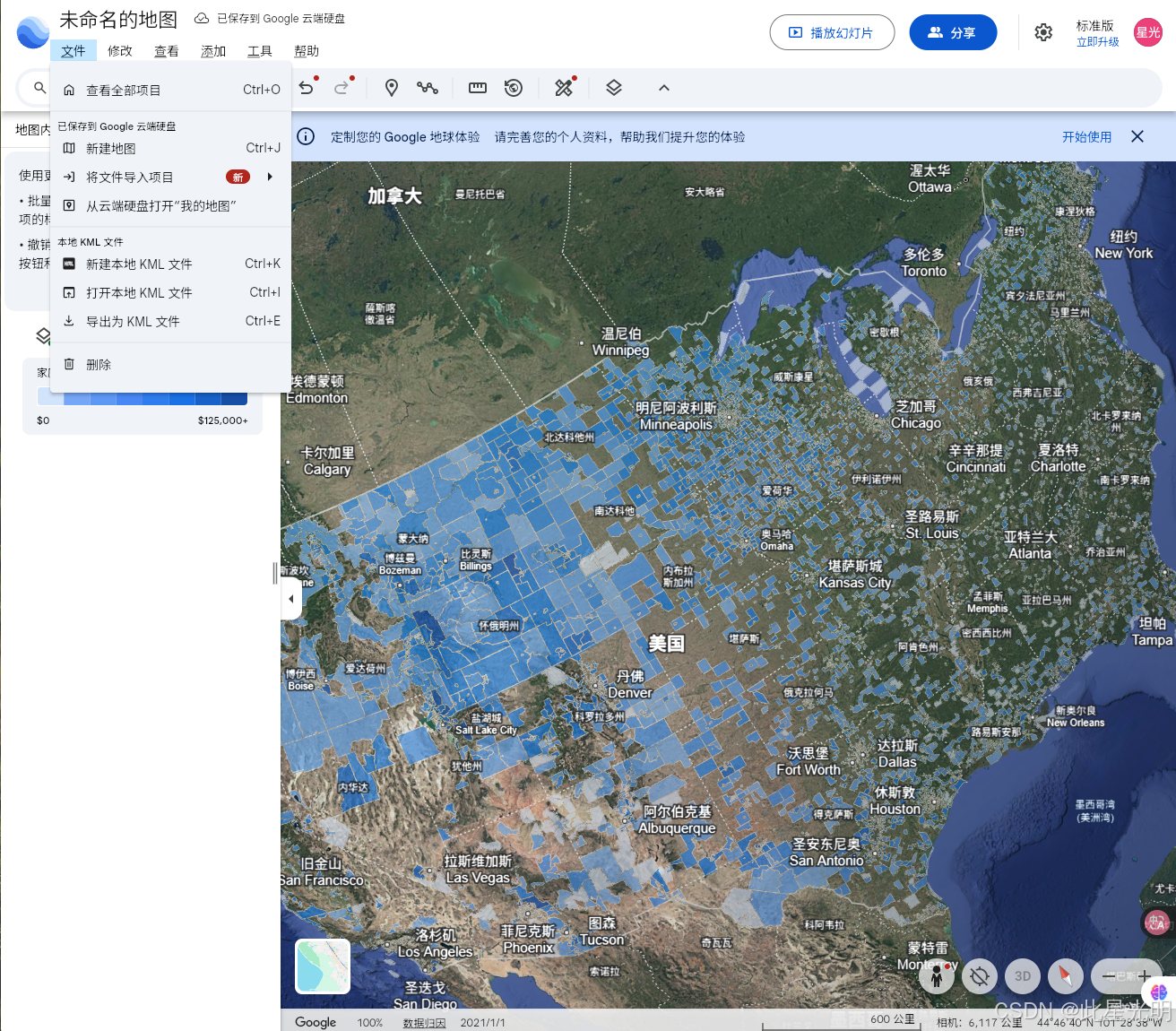Open the 查看 menu
Viewport: 1176px width, 1031px height.
167,51
